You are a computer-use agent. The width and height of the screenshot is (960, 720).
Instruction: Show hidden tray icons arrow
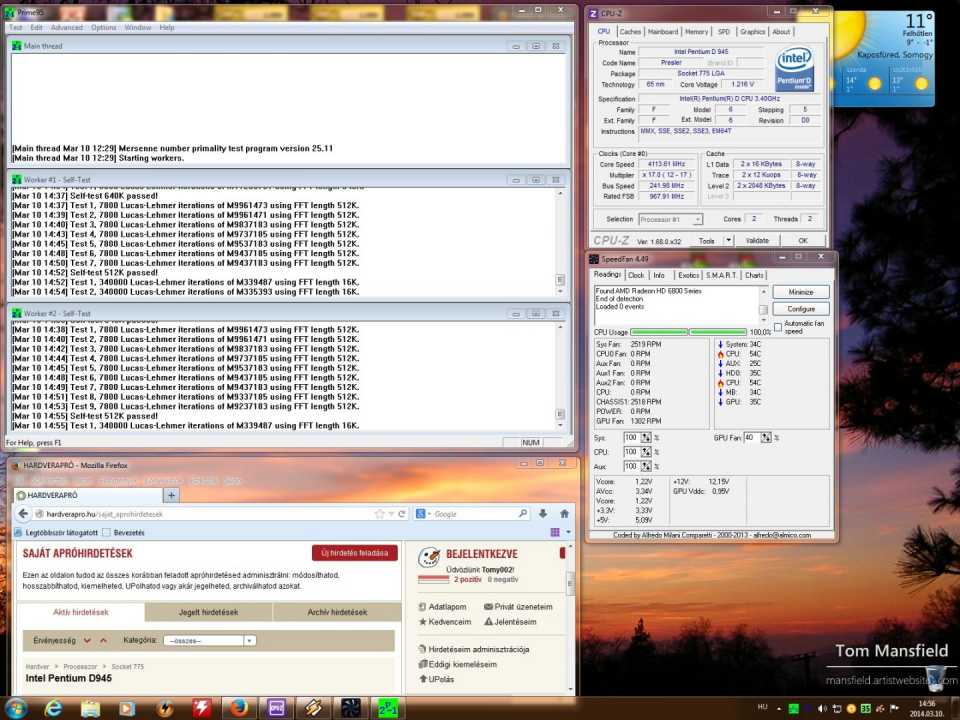tap(779, 708)
